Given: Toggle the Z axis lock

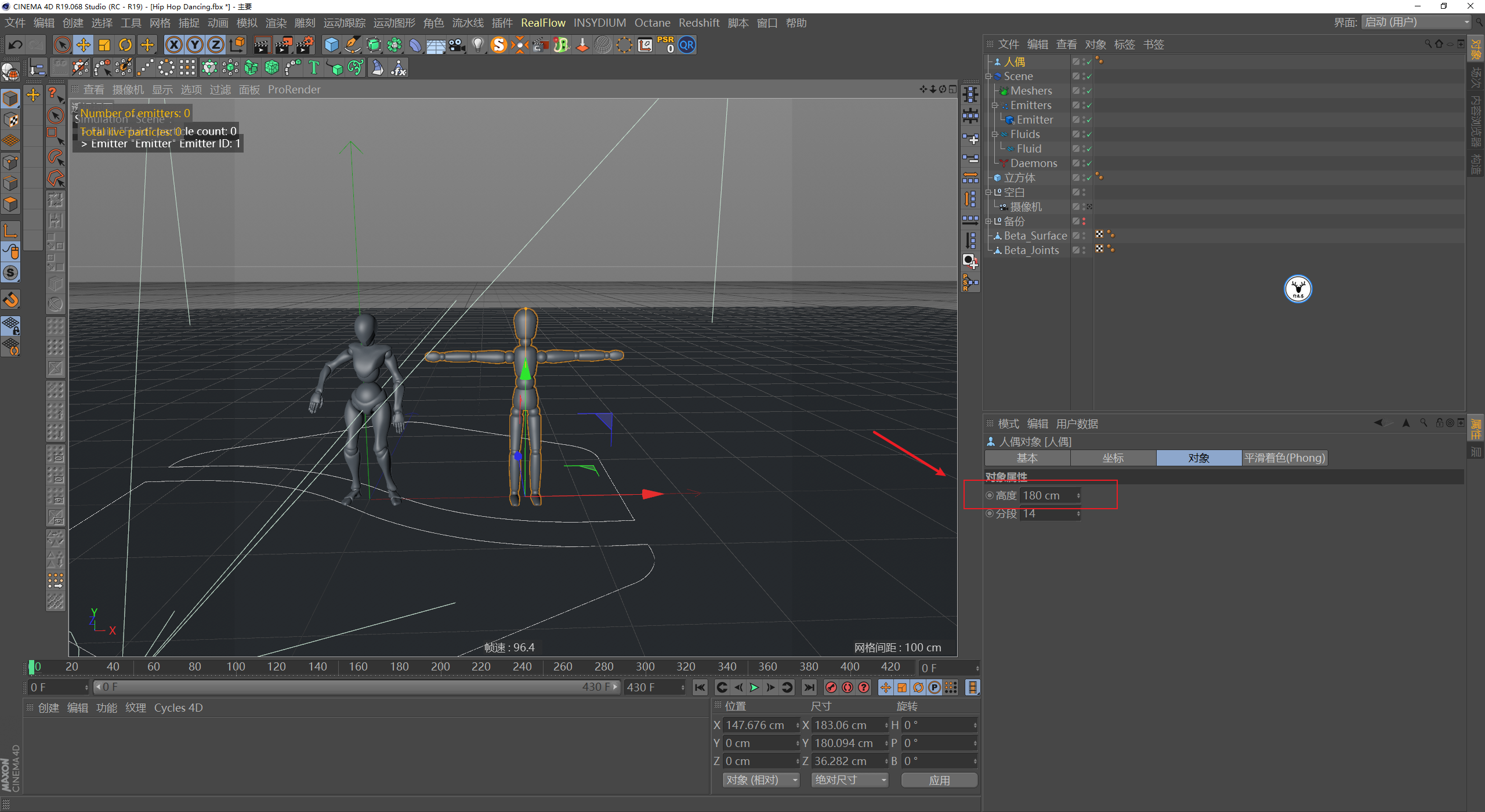Looking at the screenshot, I should point(215,45).
